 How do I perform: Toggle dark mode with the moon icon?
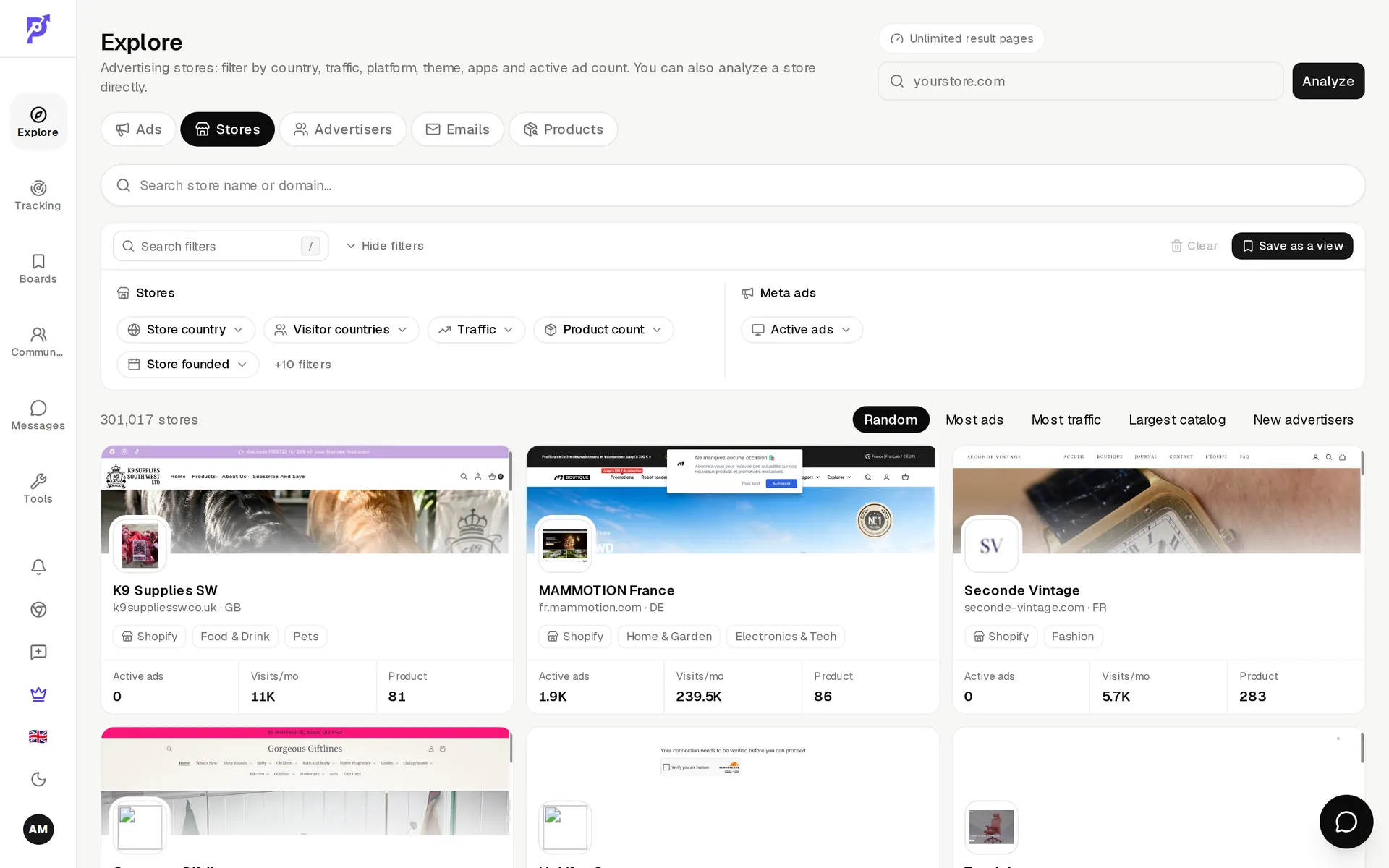38,779
